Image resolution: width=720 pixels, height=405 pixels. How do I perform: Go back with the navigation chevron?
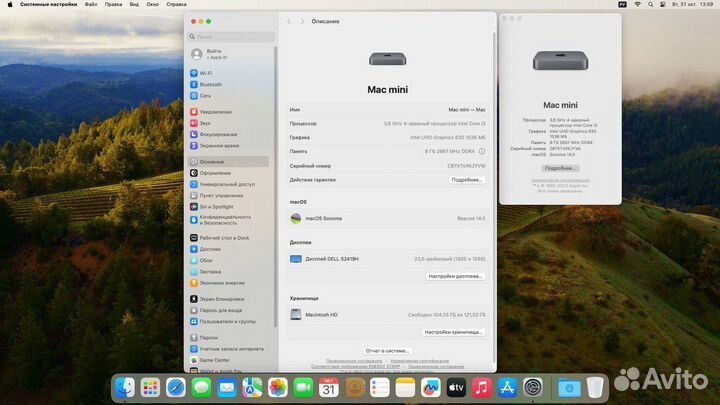click(x=289, y=22)
